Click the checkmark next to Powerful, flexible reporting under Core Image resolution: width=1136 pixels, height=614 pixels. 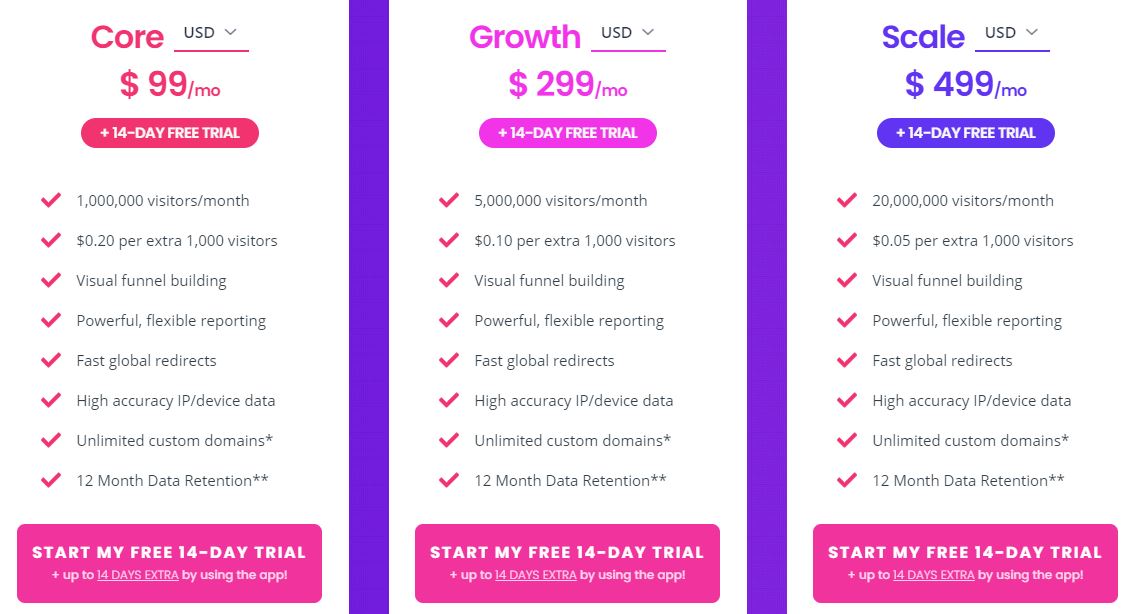click(x=51, y=320)
